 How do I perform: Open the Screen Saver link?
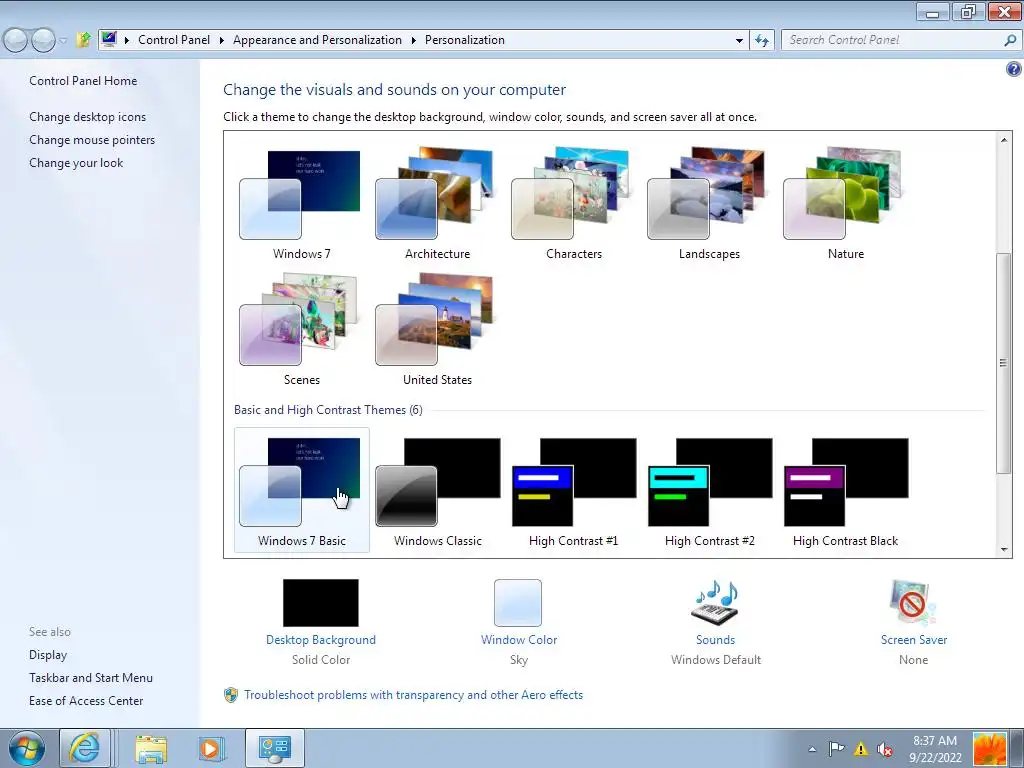914,640
